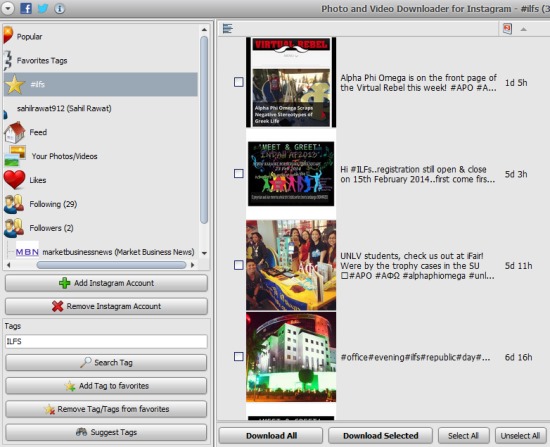Click the horizontal scroll left arrow
The height and width of the screenshot is (447, 550).
click(x=9, y=265)
